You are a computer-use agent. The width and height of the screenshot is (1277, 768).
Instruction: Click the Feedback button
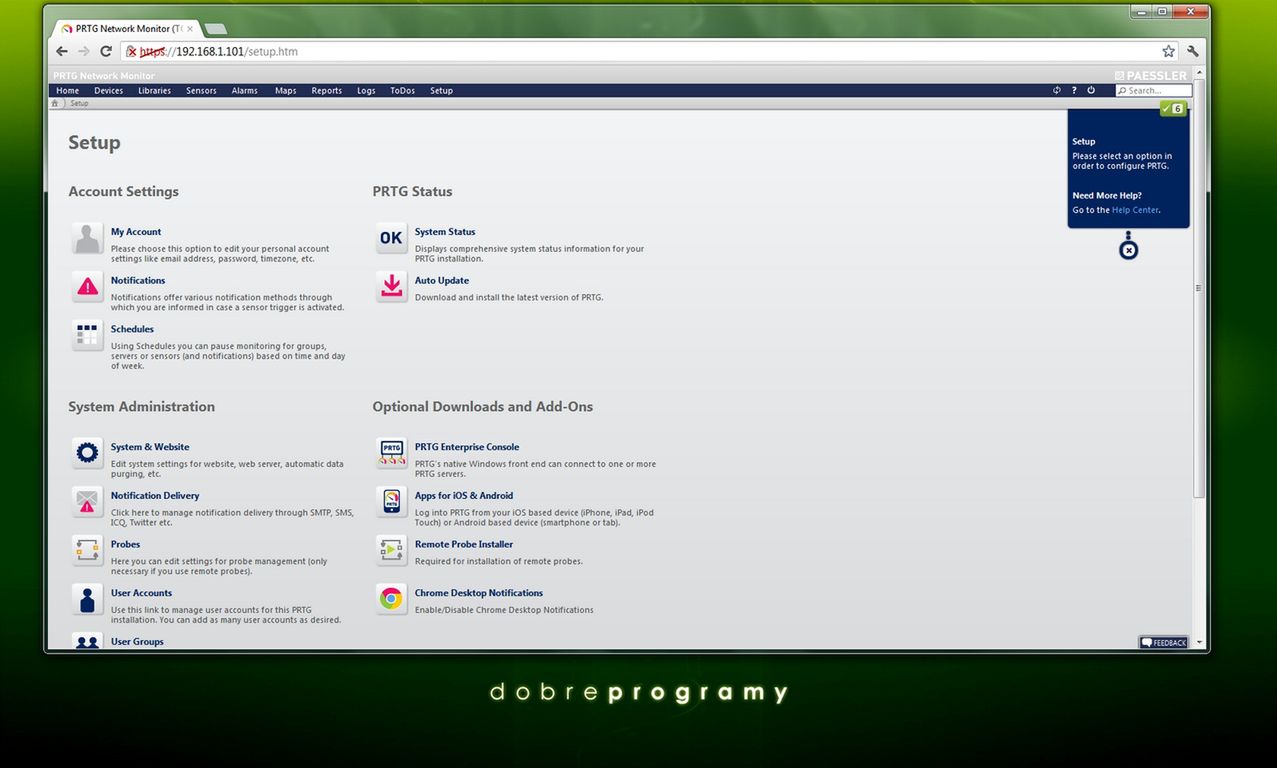coord(1163,642)
